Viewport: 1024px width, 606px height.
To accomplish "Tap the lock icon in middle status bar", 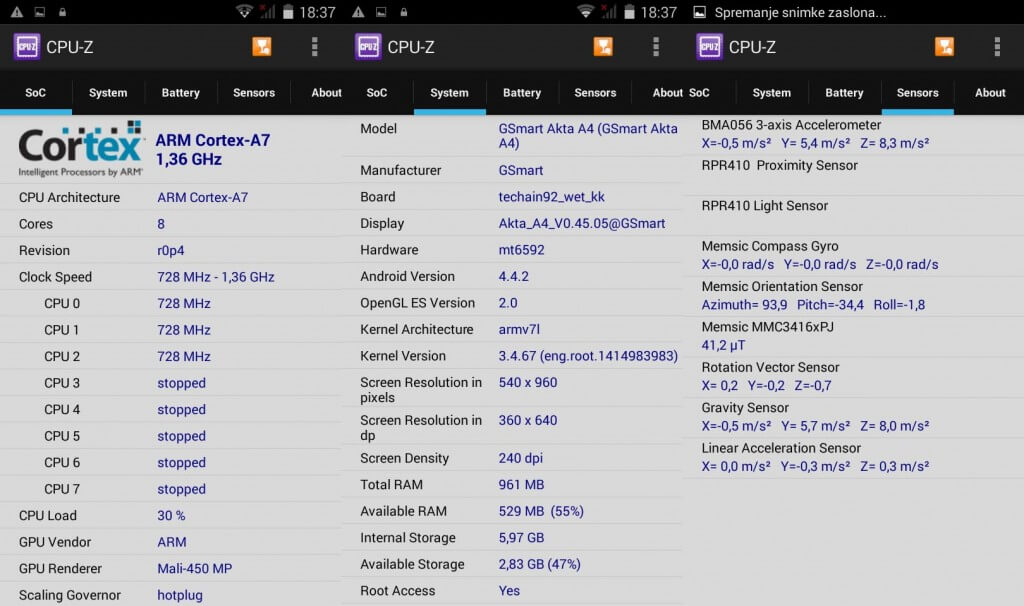I will 404,12.
